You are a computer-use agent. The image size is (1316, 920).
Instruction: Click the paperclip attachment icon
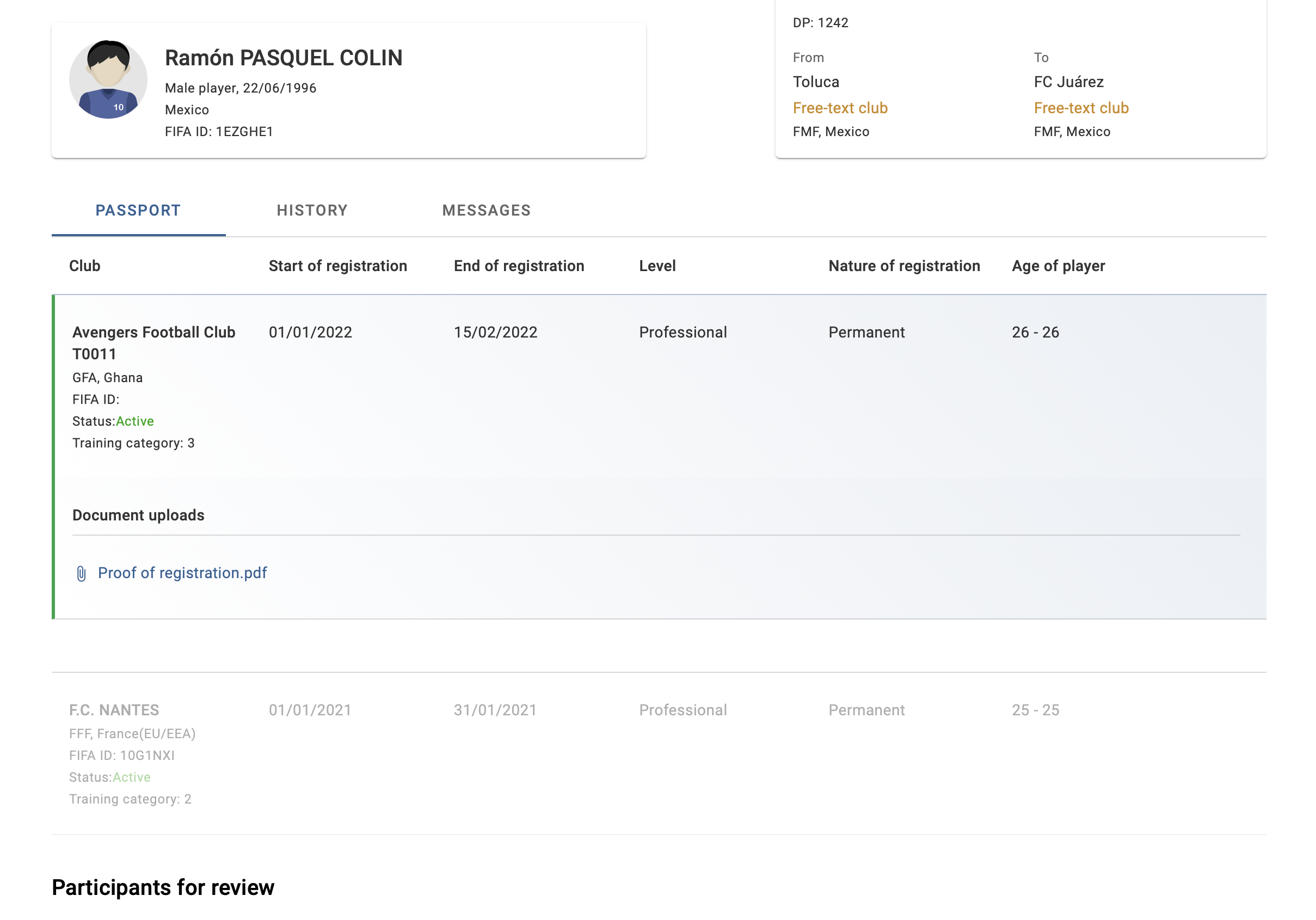point(82,574)
